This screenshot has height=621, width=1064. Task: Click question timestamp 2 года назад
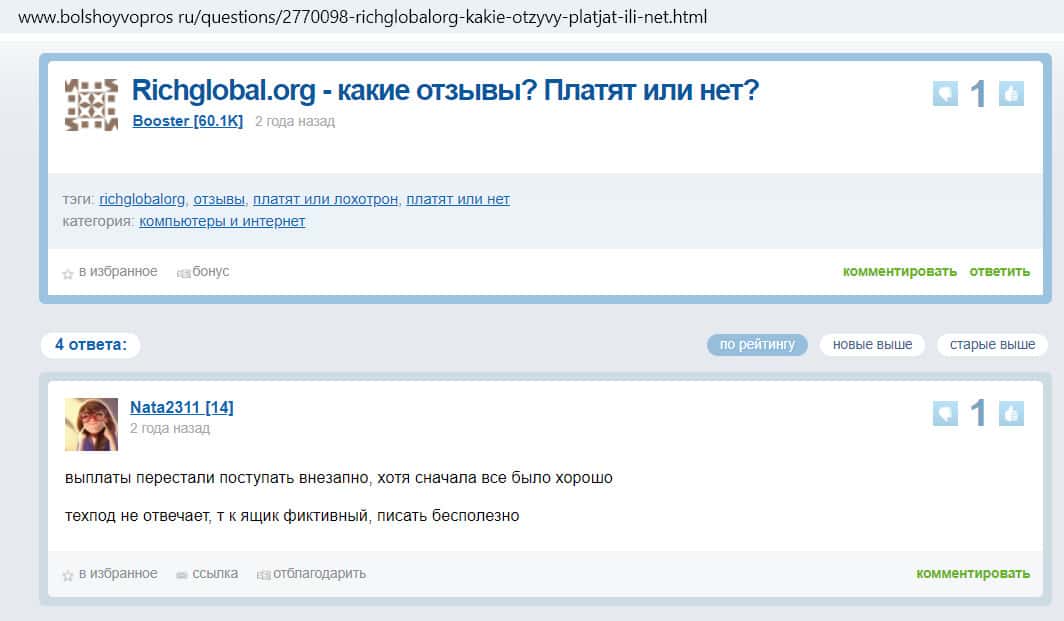295,121
